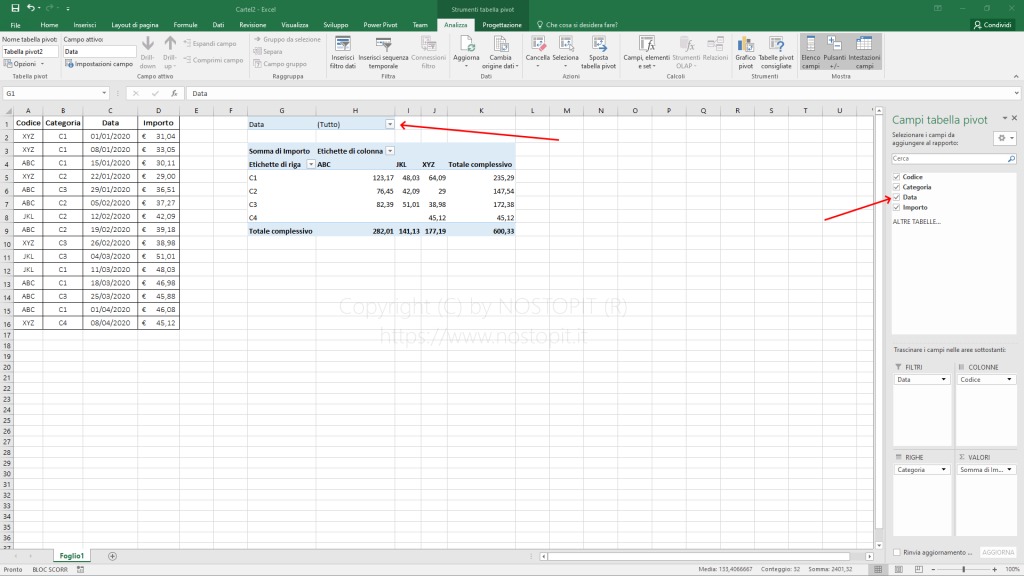This screenshot has height=576, width=1024.
Task: Click Campi, elementi e set icon
Action: (647, 44)
